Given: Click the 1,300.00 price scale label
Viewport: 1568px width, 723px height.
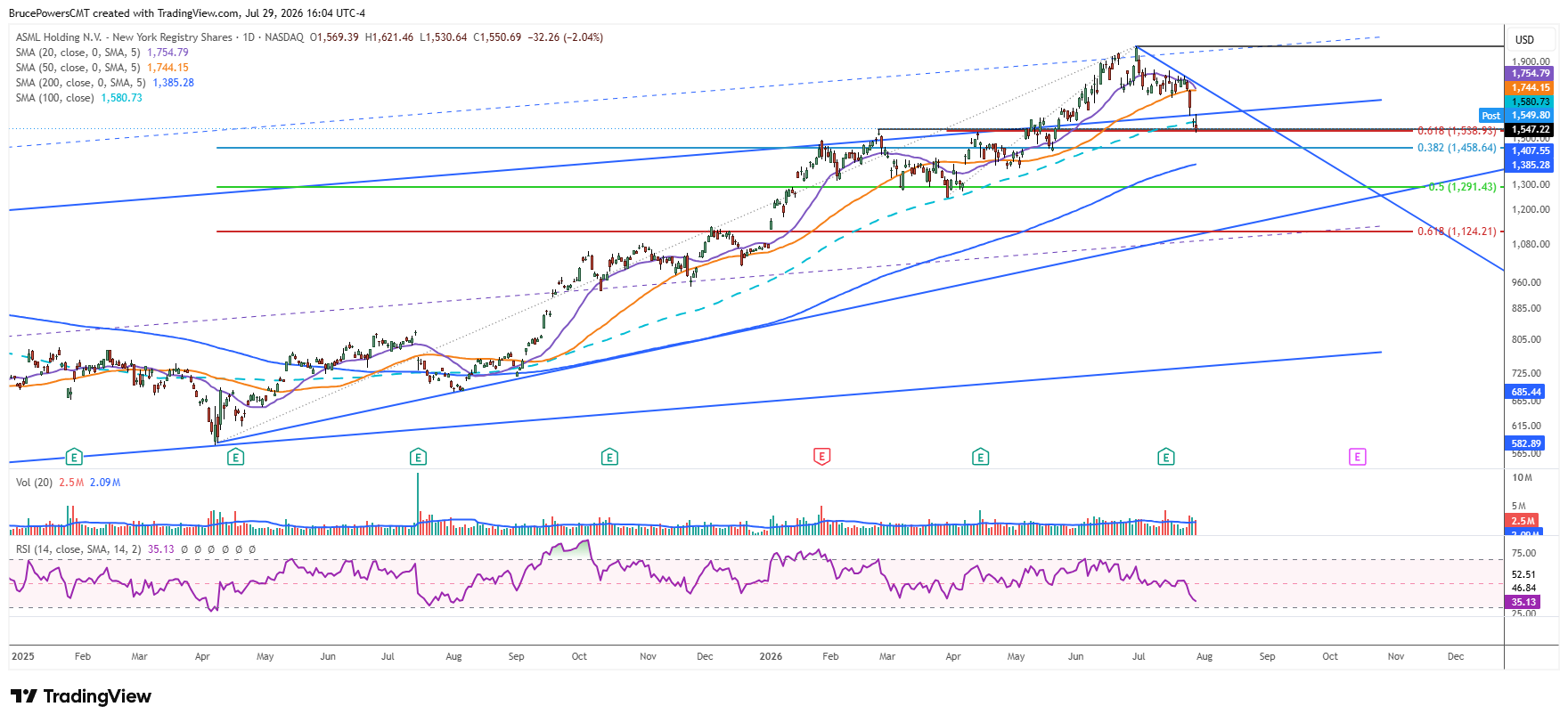Looking at the screenshot, I should 1531,184.
